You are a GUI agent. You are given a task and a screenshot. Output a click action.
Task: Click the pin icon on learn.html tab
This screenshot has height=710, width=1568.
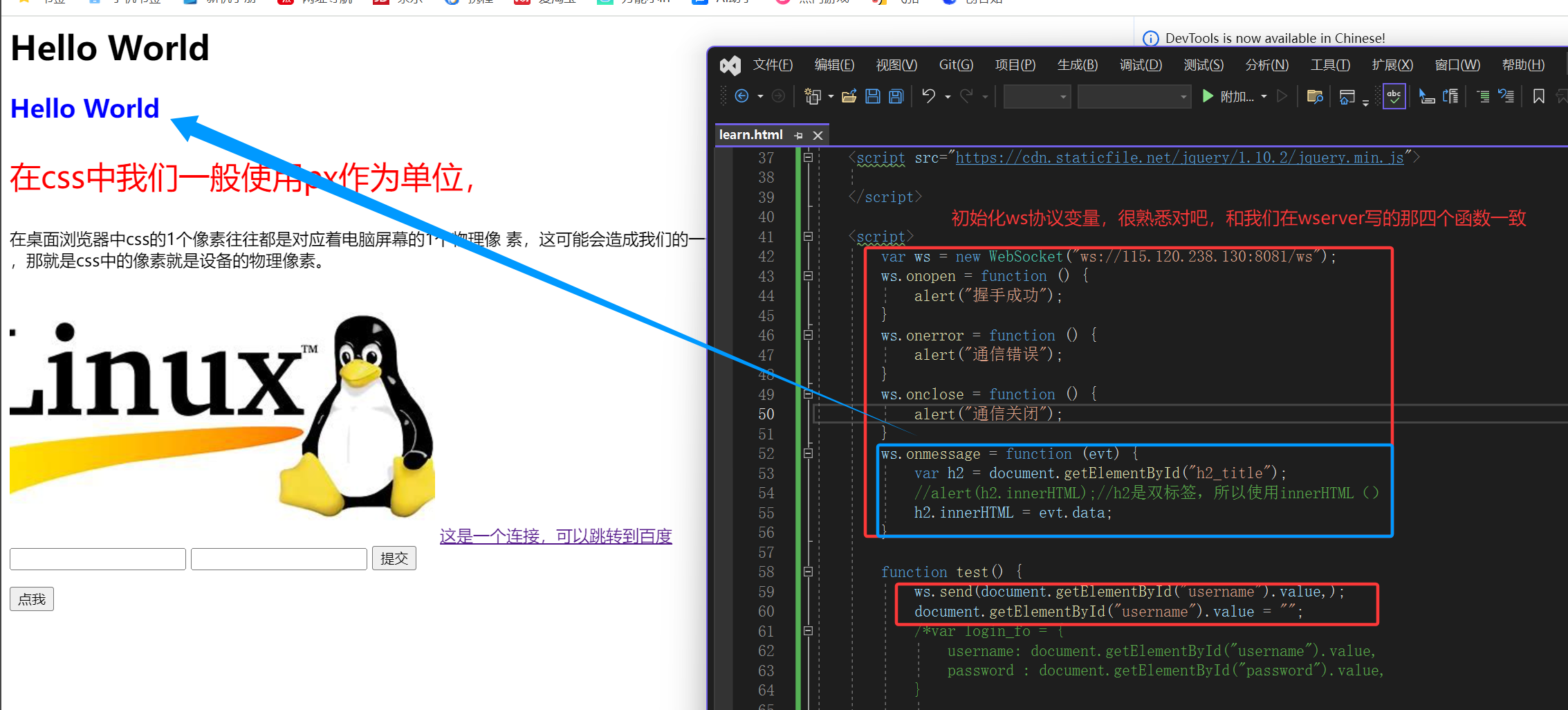[x=798, y=136]
